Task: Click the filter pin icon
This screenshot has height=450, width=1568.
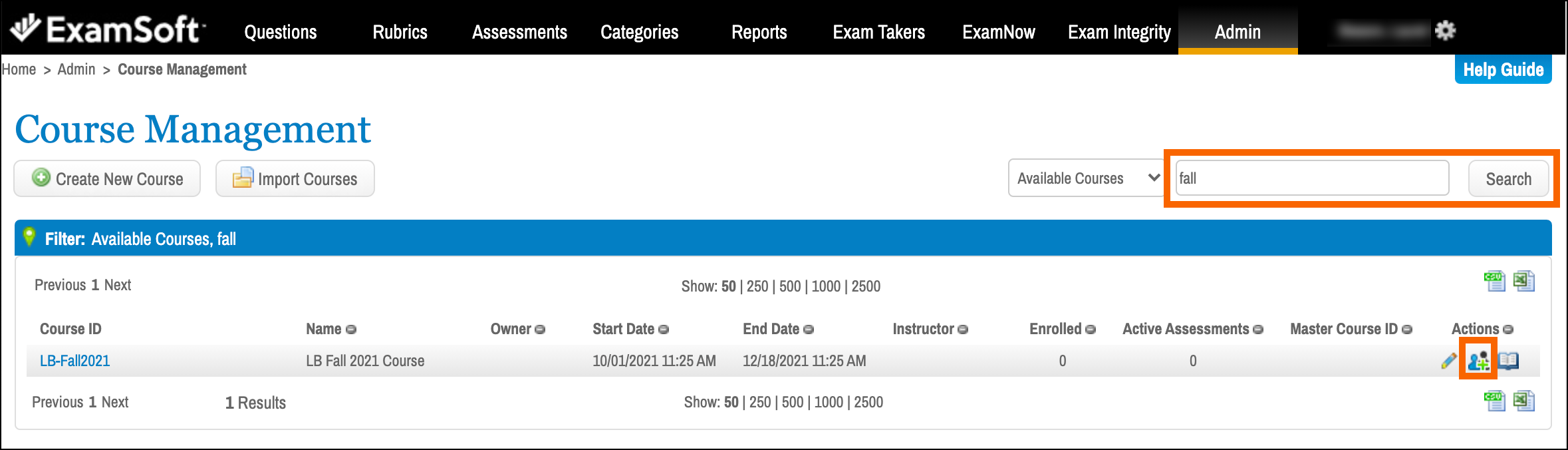Action: 29,237
